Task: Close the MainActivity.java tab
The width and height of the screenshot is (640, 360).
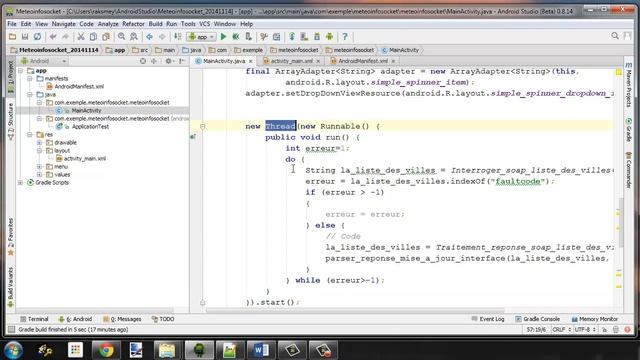Action: click(x=251, y=61)
